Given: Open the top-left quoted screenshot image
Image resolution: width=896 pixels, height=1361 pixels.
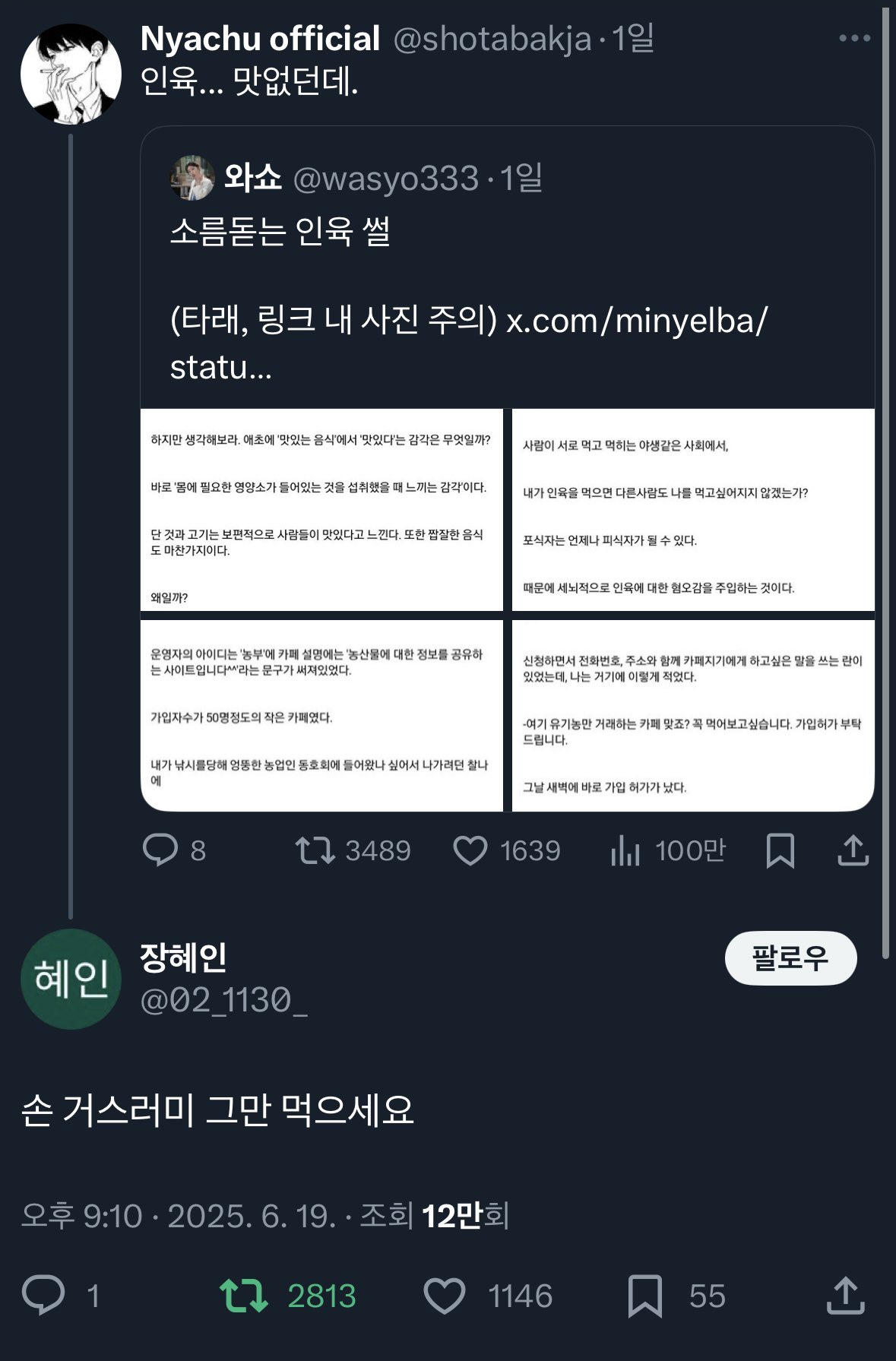Looking at the screenshot, I should coord(321,510).
